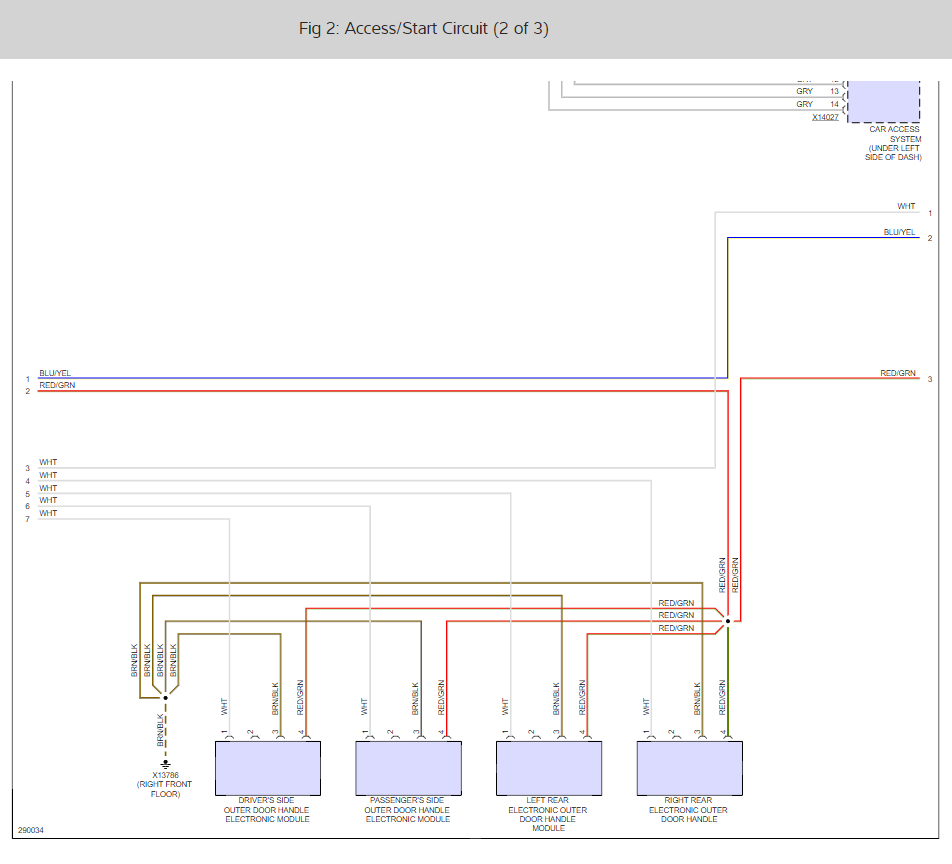Click the WHT label at top-right pin 1
Image resolution: width=952 pixels, height=864 pixels.
[906, 207]
